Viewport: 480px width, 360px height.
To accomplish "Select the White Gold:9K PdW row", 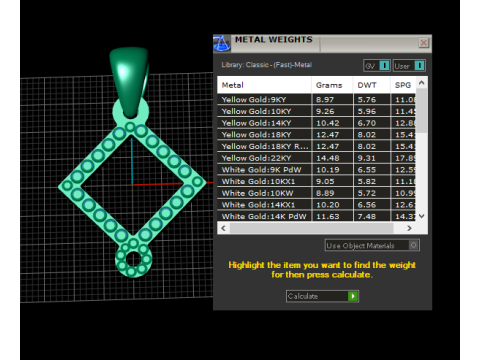I will pyautogui.click(x=316, y=169).
